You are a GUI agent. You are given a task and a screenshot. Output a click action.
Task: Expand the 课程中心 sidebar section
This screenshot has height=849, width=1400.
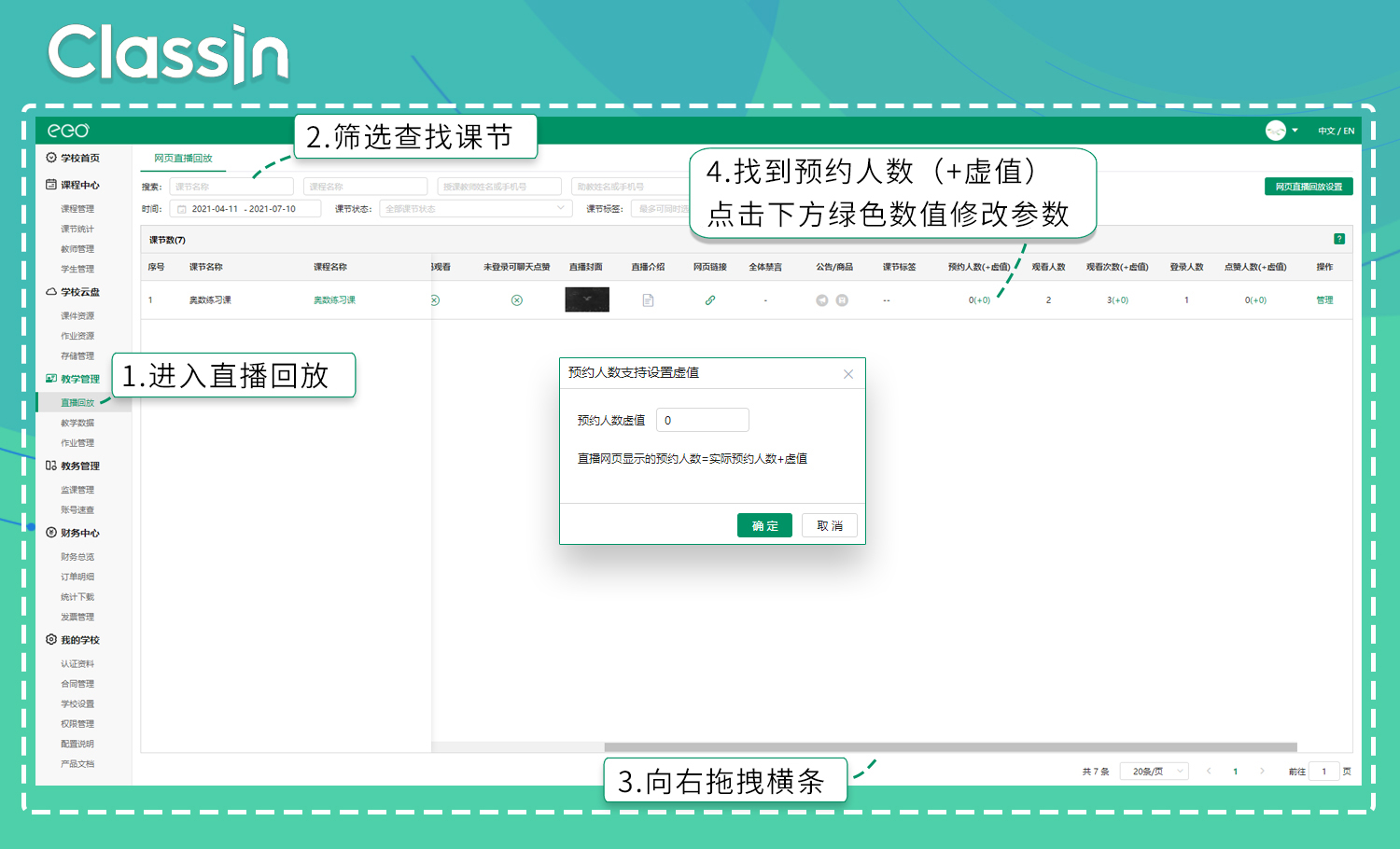pos(80,185)
